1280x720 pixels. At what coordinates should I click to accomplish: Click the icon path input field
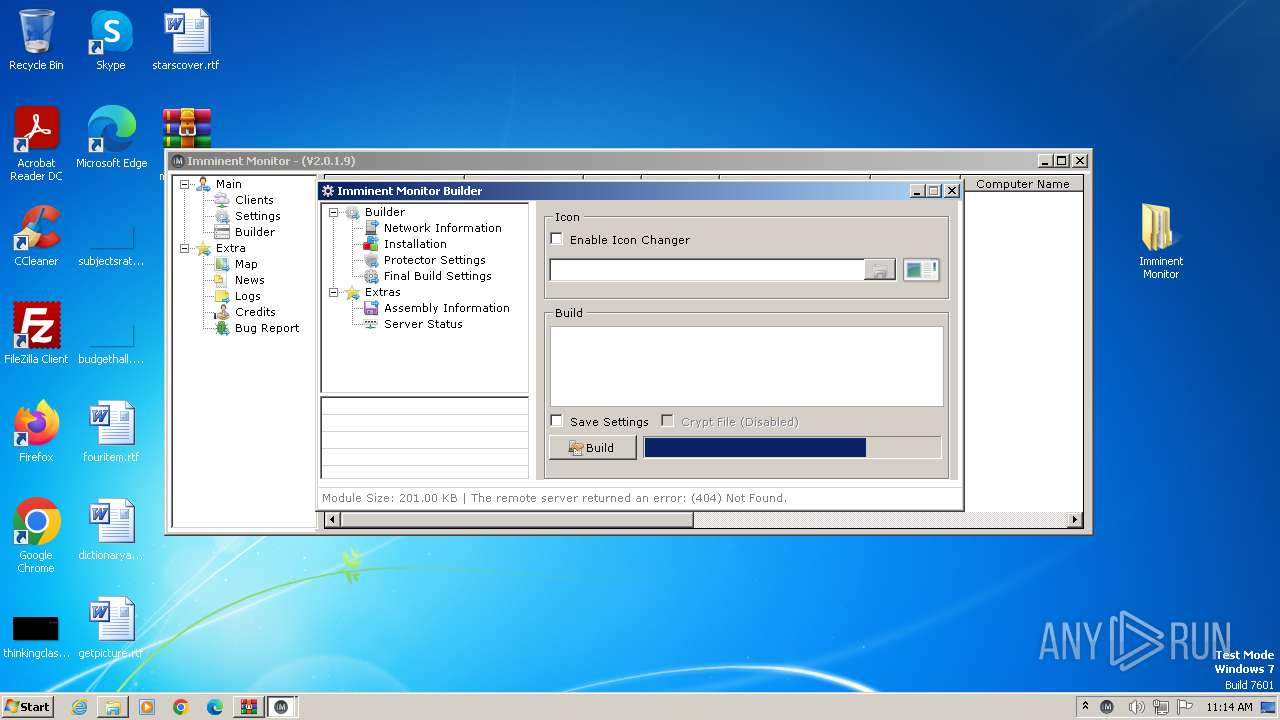707,269
